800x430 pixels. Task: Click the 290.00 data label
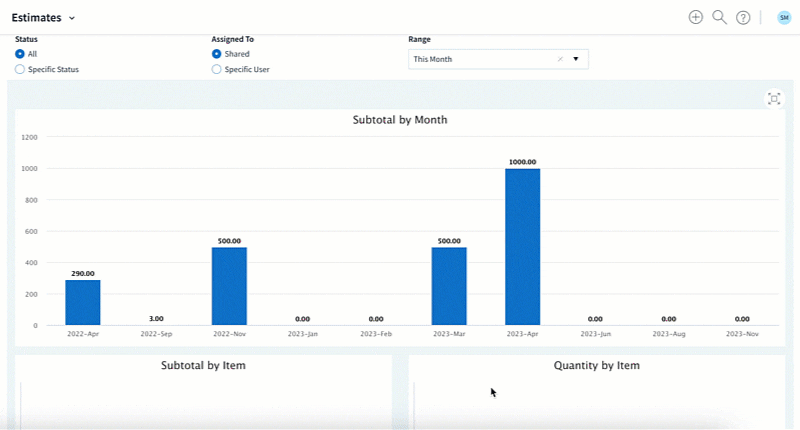83,273
